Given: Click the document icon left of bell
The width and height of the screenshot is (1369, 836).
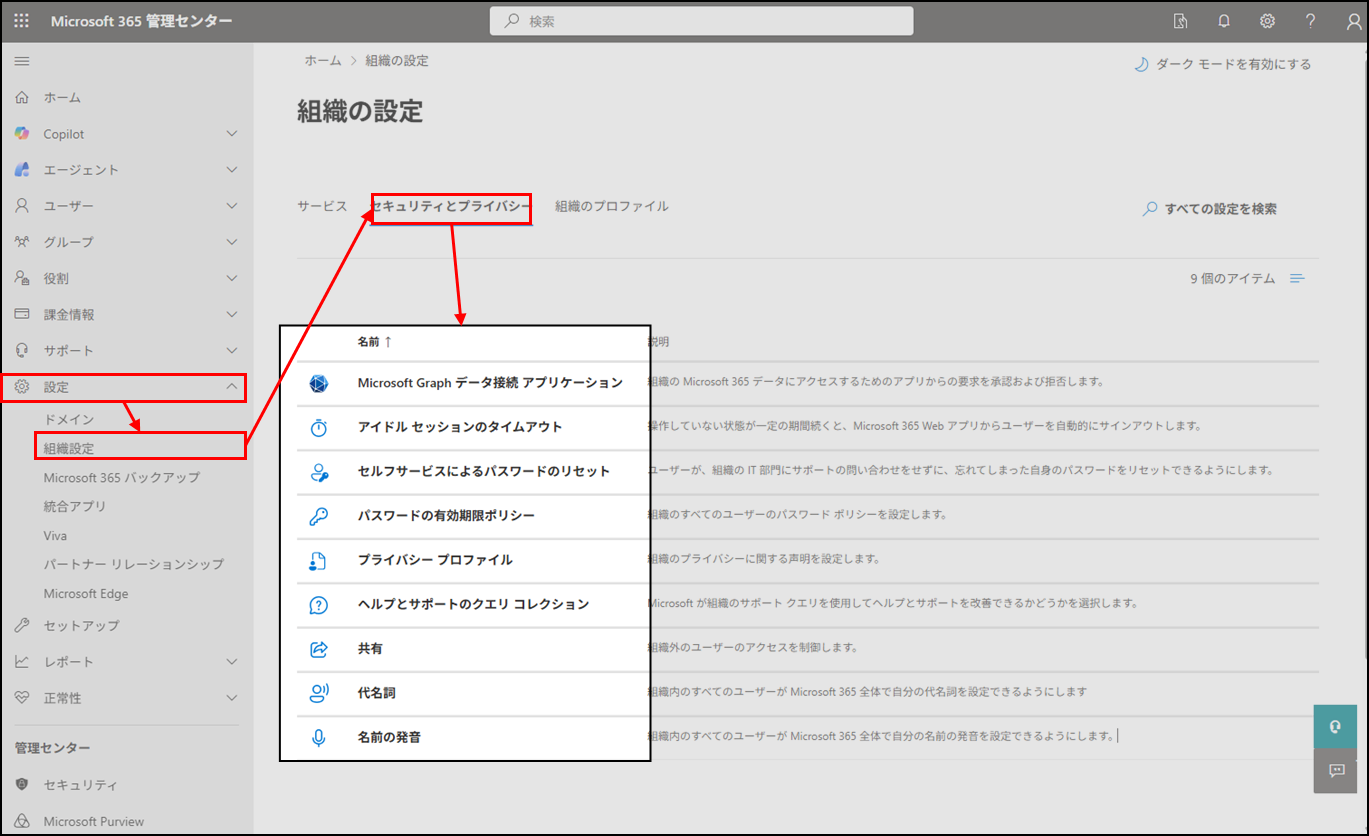Looking at the screenshot, I should coord(1181,21).
